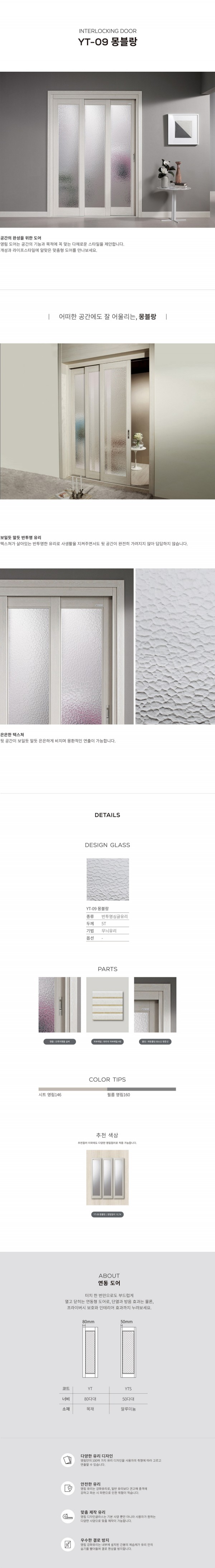This screenshot has width=215, height=1568.
Task: Click the 우수한 결로 방지 condensation icon
Action: pos(68,1544)
